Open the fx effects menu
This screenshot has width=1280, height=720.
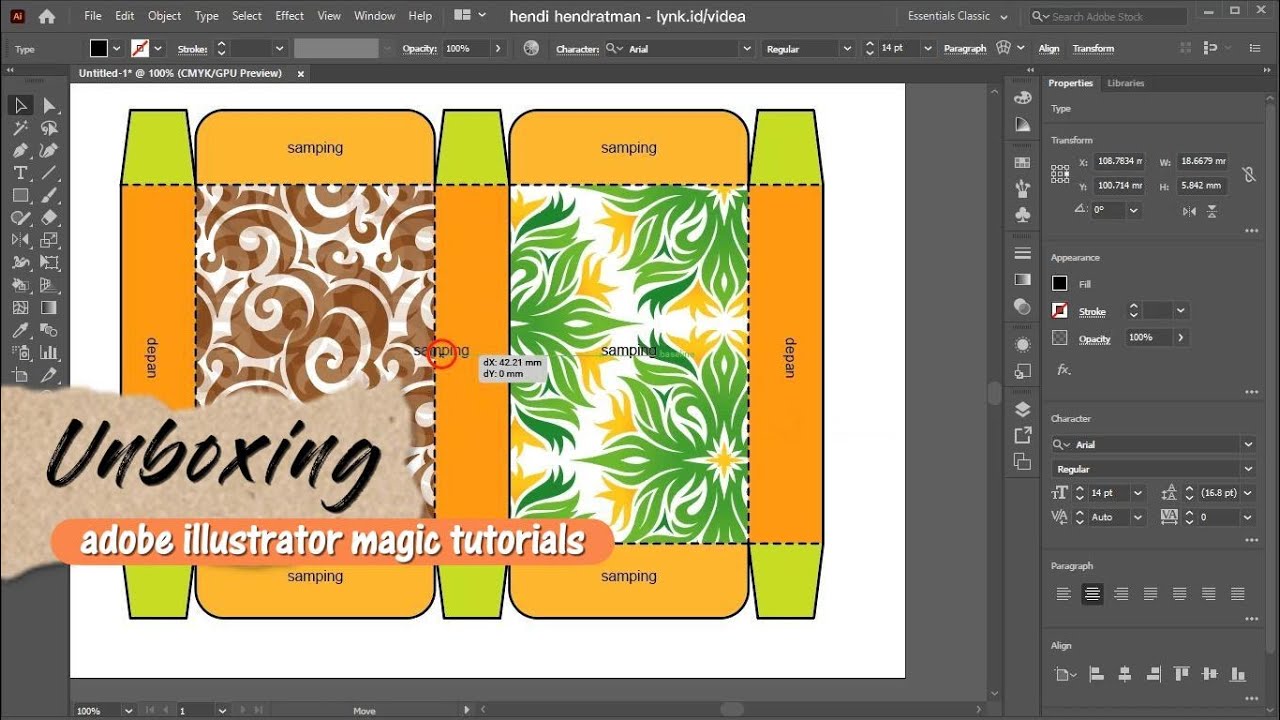pos(1063,369)
